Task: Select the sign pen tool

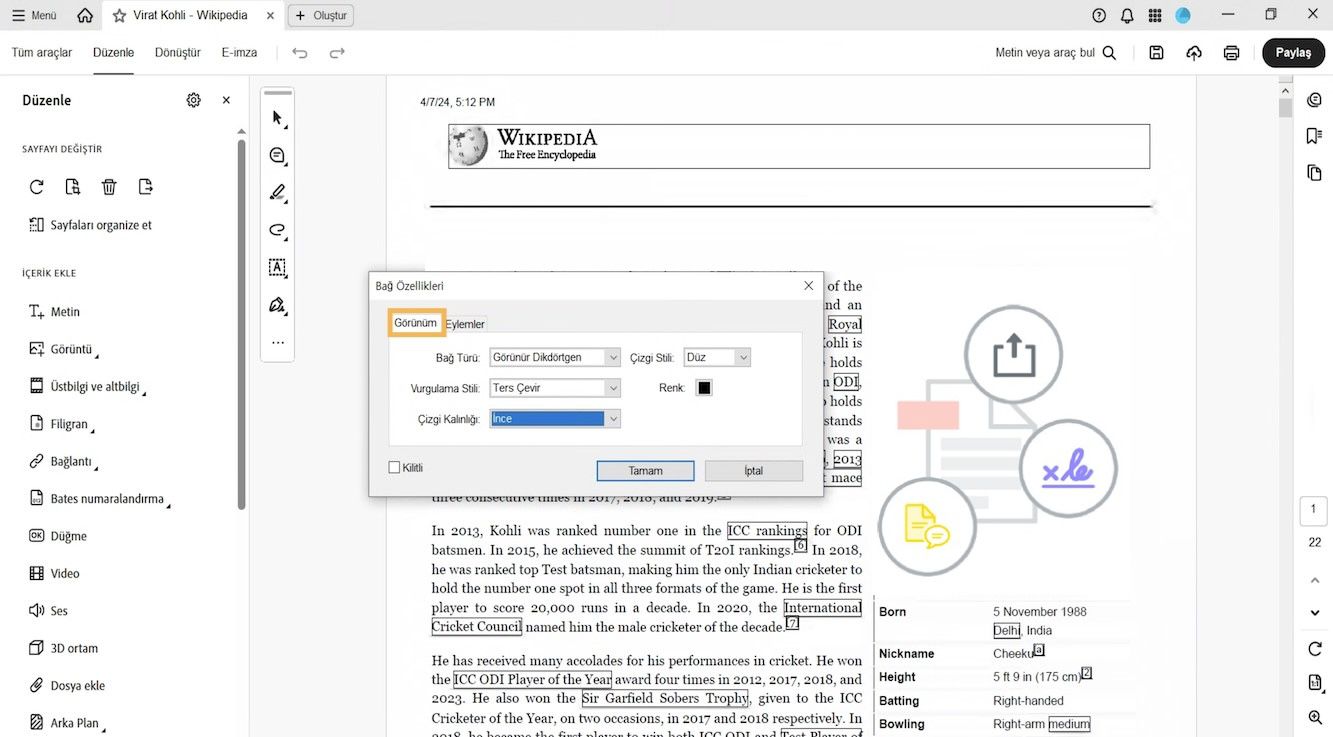Action: pyautogui.click(x=278, y=305)
